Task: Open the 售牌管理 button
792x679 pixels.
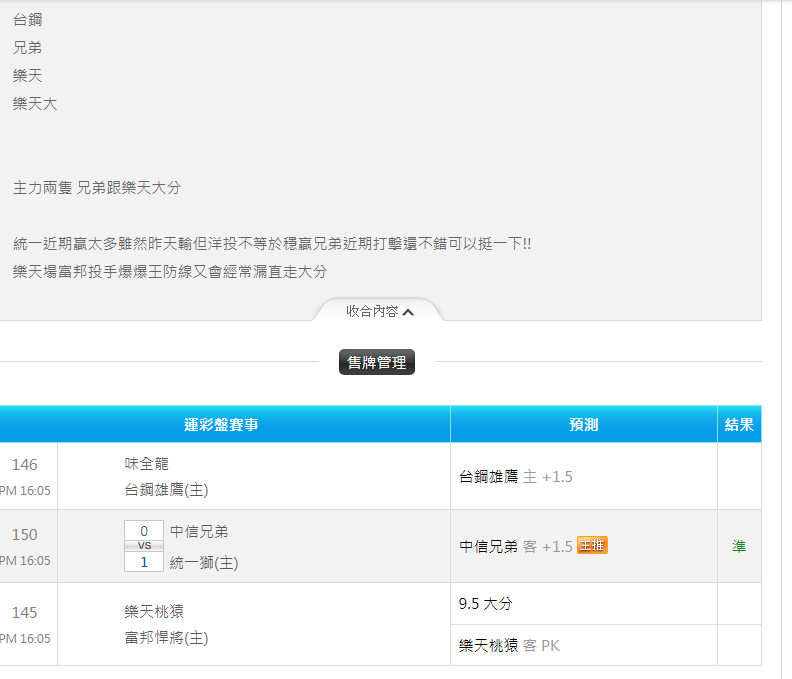Action: coord(377,362)
